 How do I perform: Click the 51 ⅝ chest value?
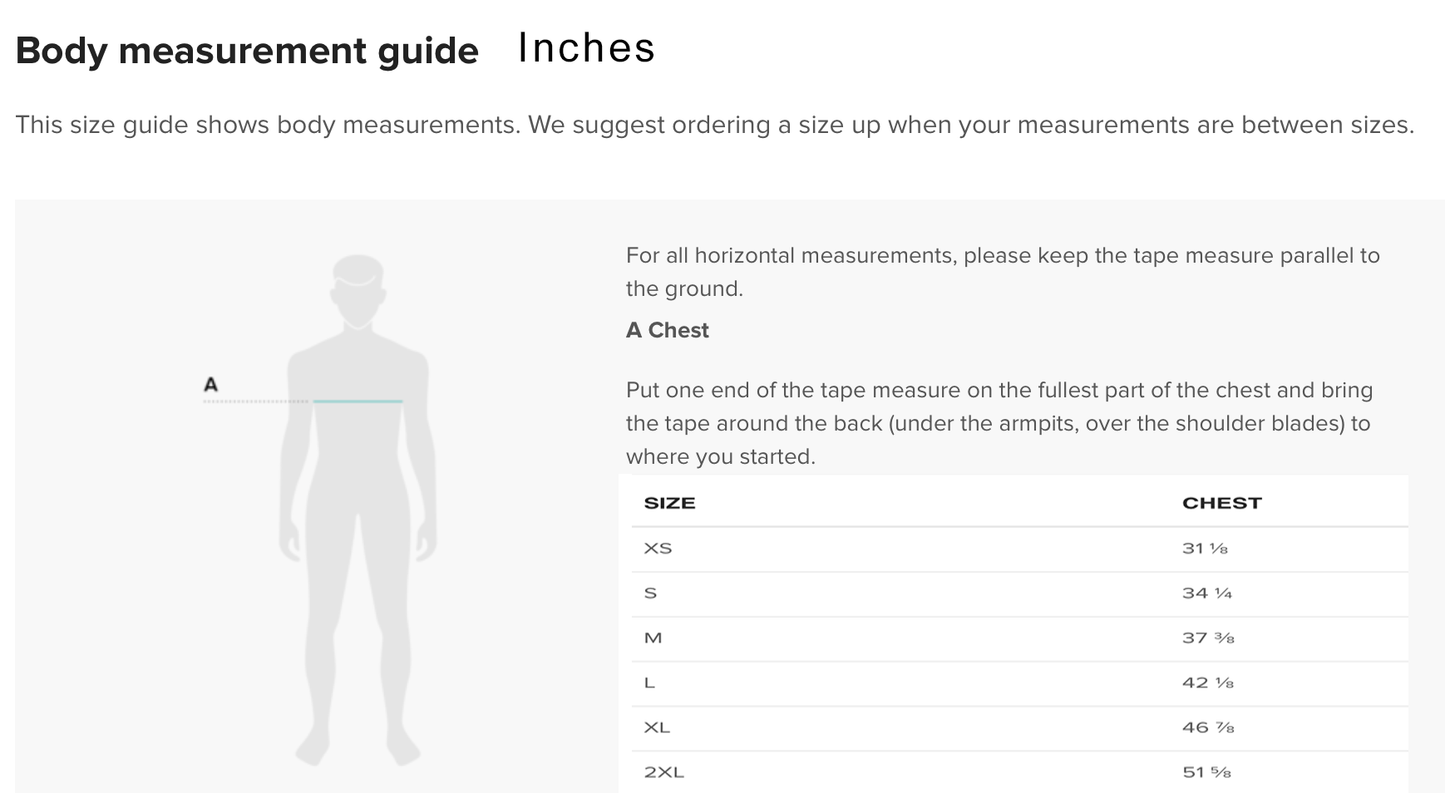tap(1206, 773)
